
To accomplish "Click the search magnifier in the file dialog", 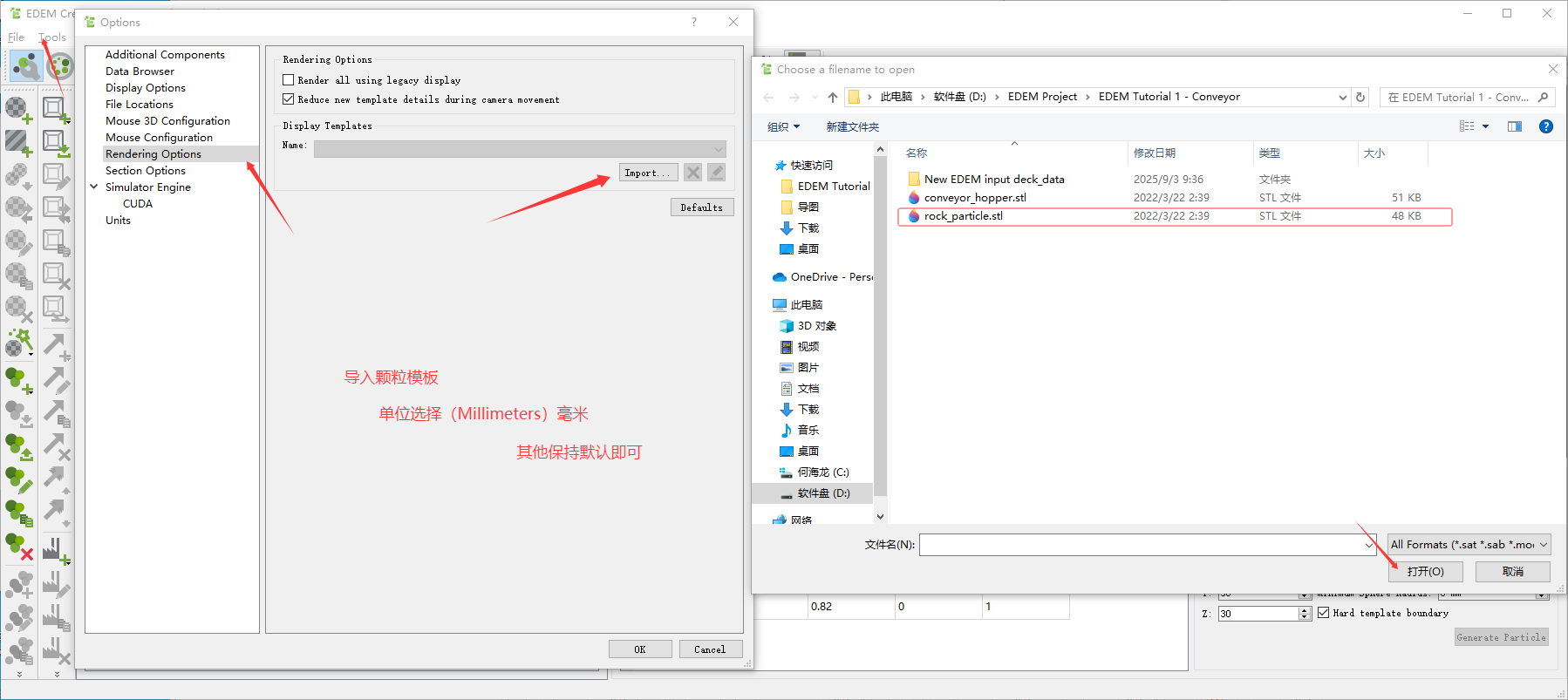I will pyautogui.click(x=1543, y=97).
